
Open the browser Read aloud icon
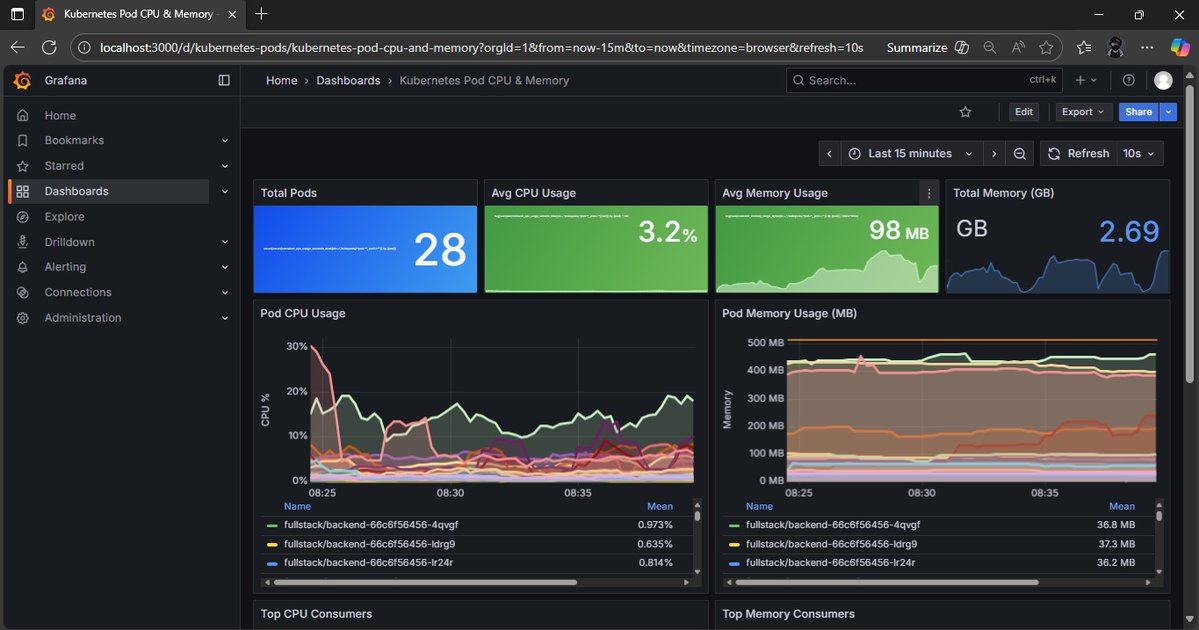tap(1018, 47)
